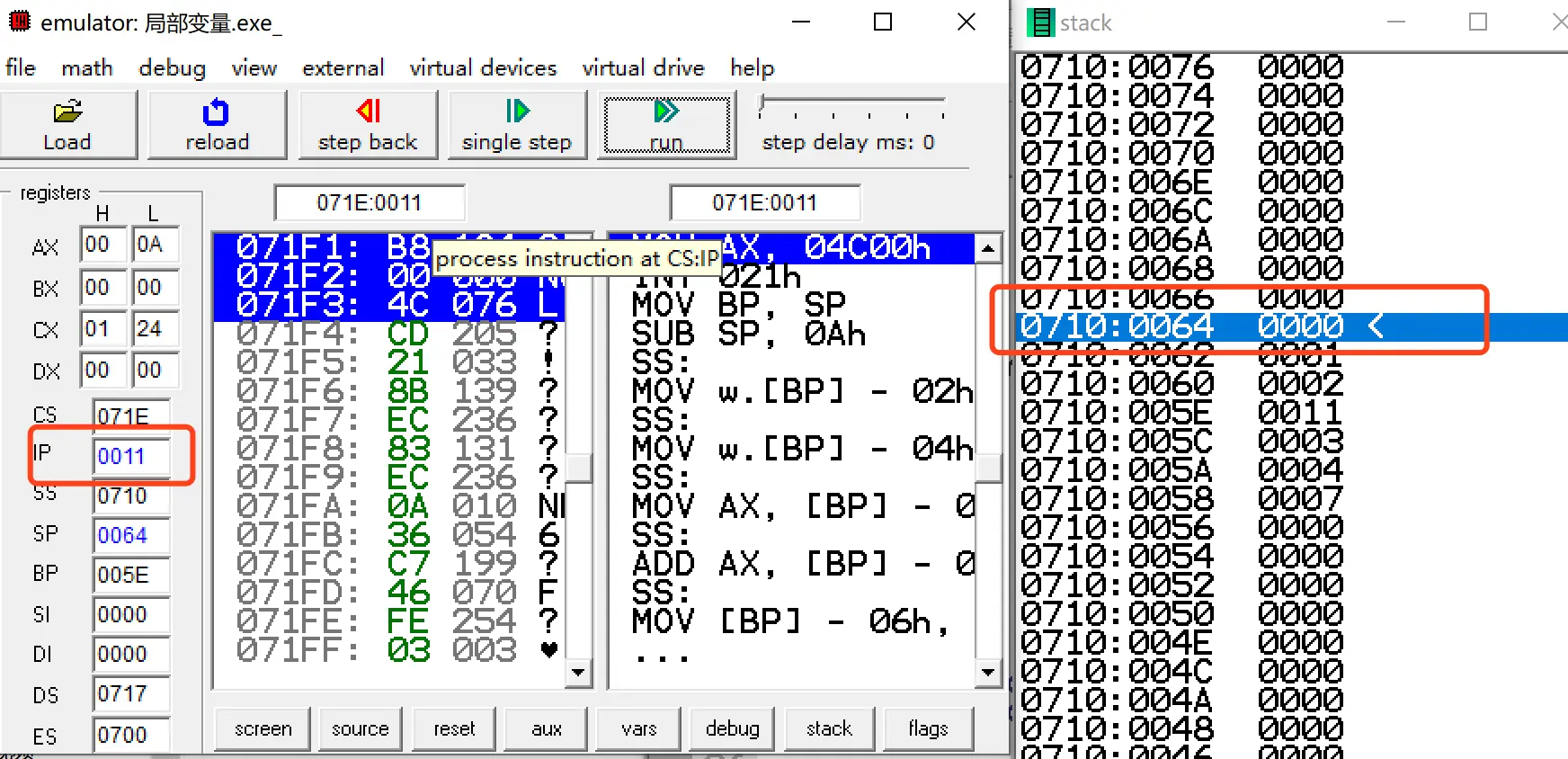Screen dimensions: 1568x759
Task: Open the virtual drive menu
Action: 643,68
